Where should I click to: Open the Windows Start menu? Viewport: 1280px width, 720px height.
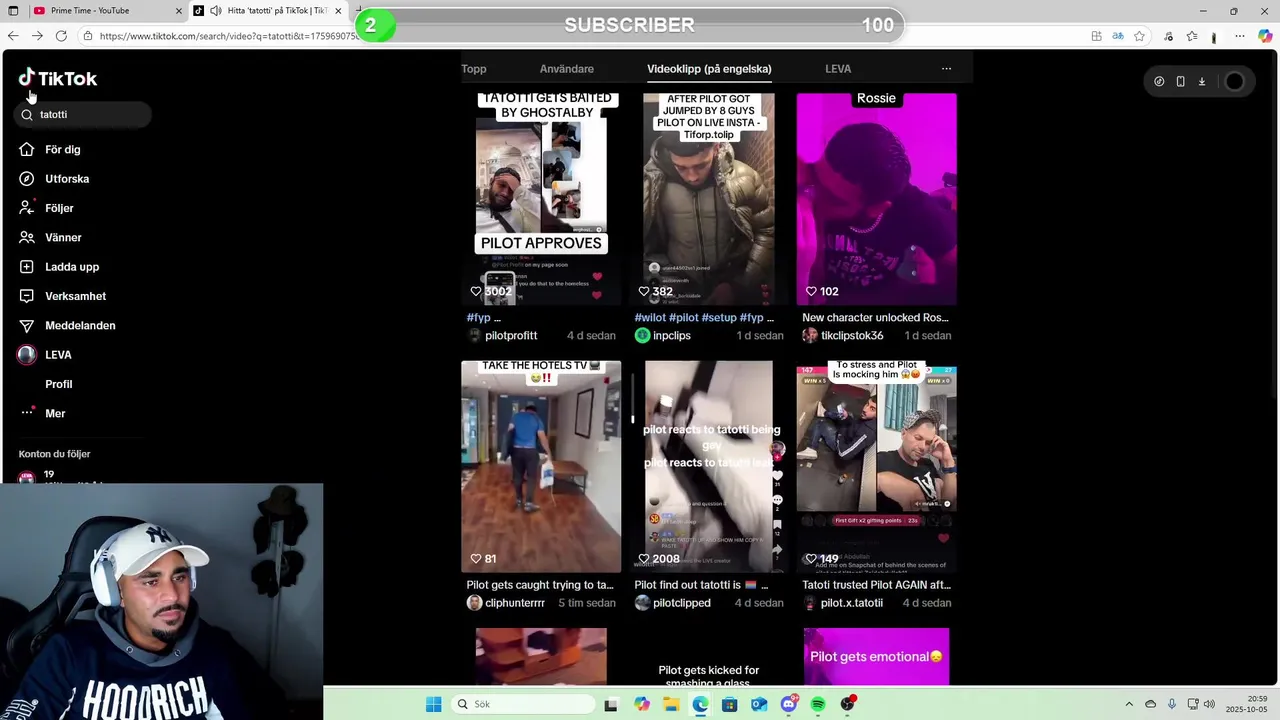pos(433,705)
